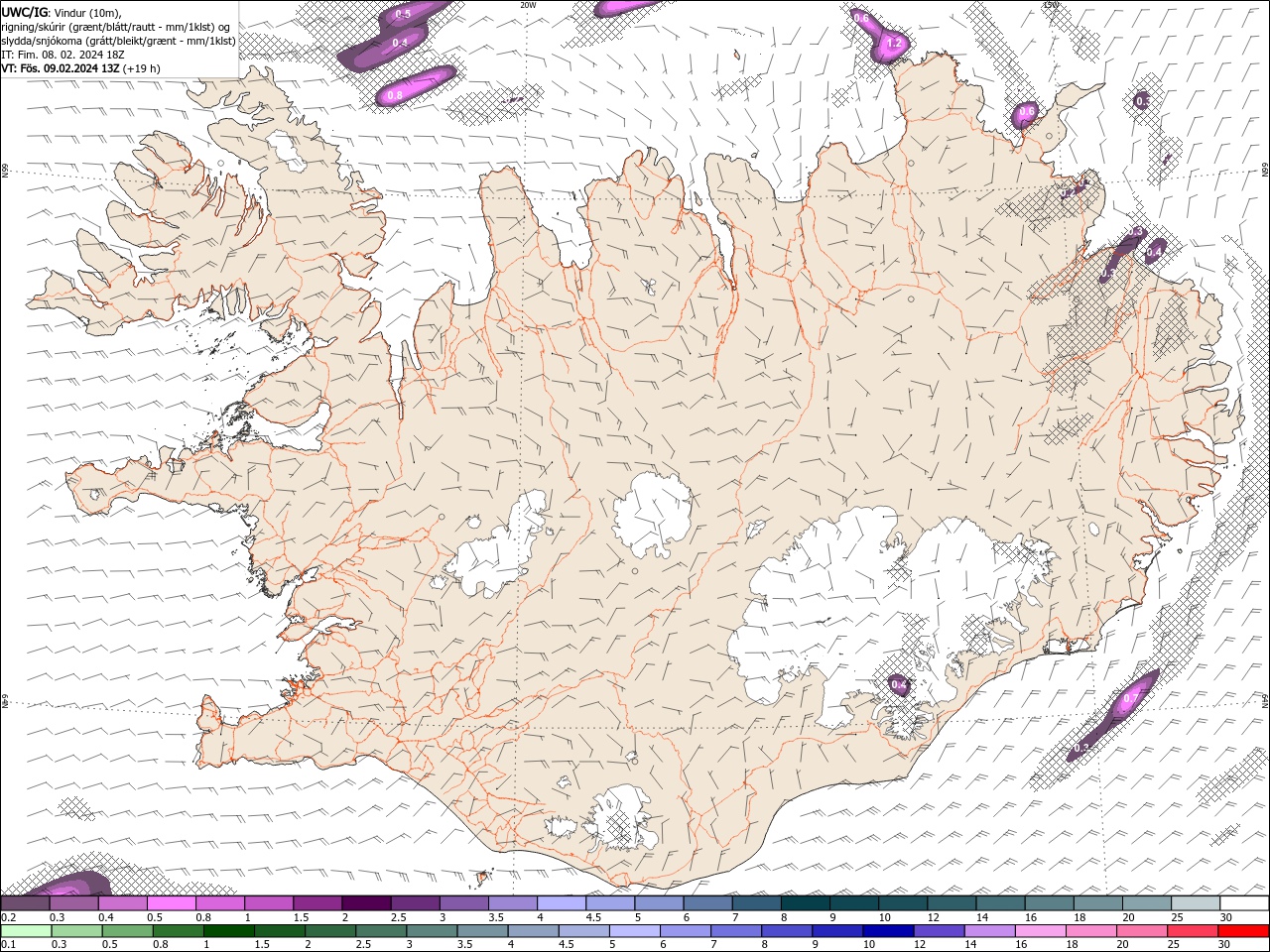Pick the darkest green rain swatch from 1 to 1.5

(x=229, y=931)
